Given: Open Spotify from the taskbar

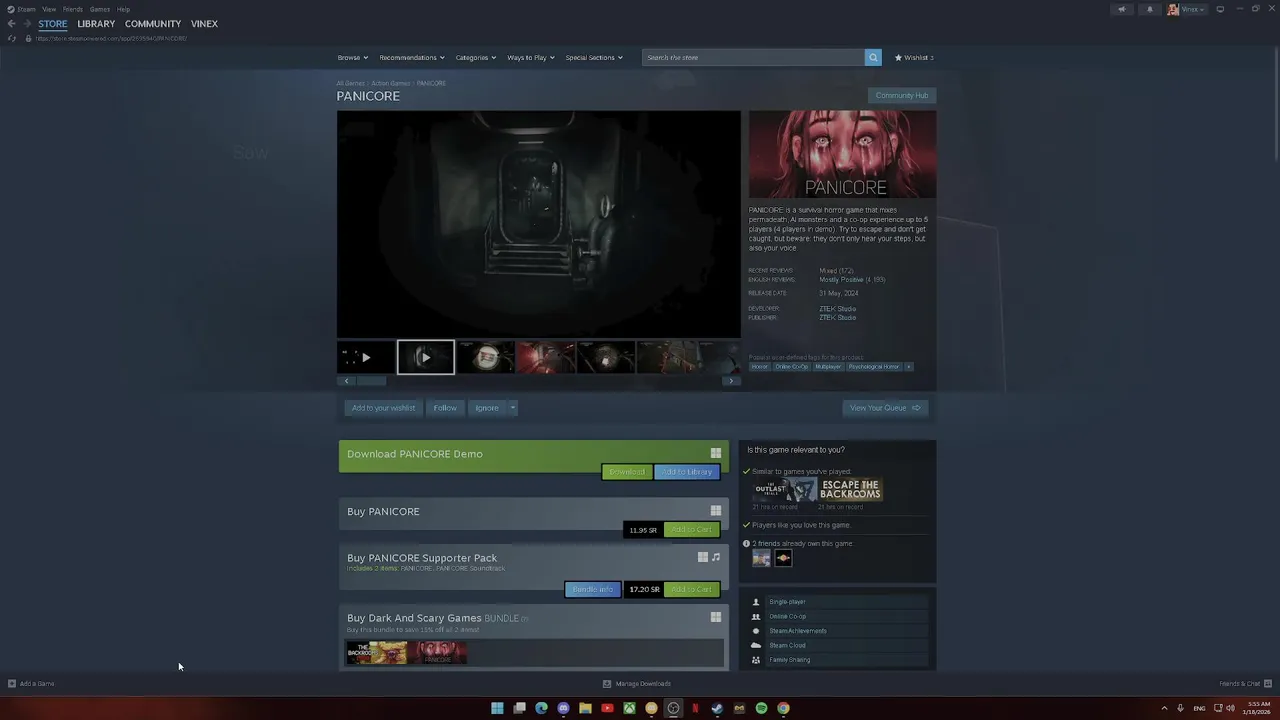Looking at the screenshot, I should click(x=761, y=708).
